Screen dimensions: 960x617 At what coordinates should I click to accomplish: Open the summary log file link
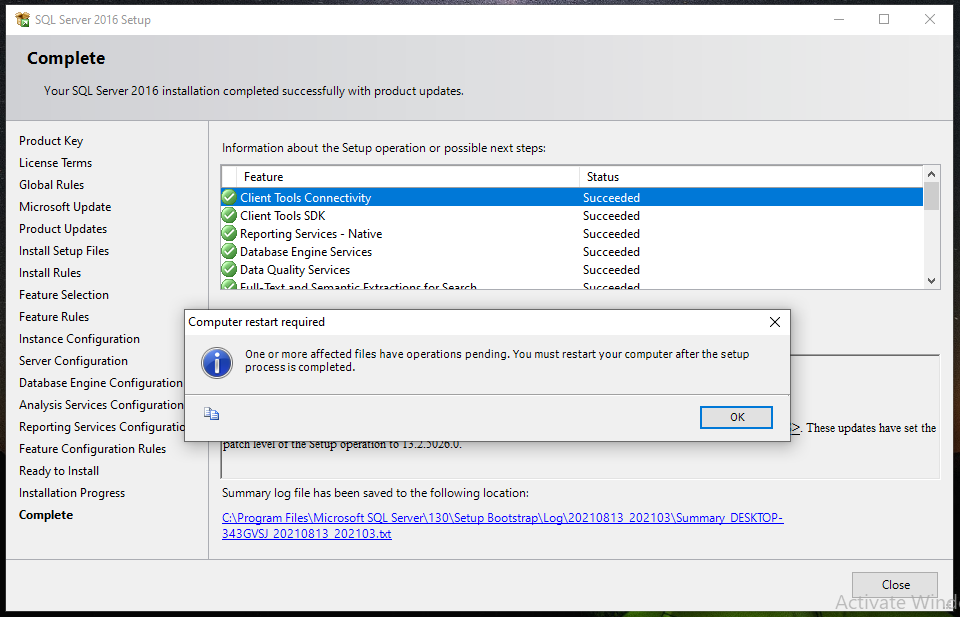[502, 525]
